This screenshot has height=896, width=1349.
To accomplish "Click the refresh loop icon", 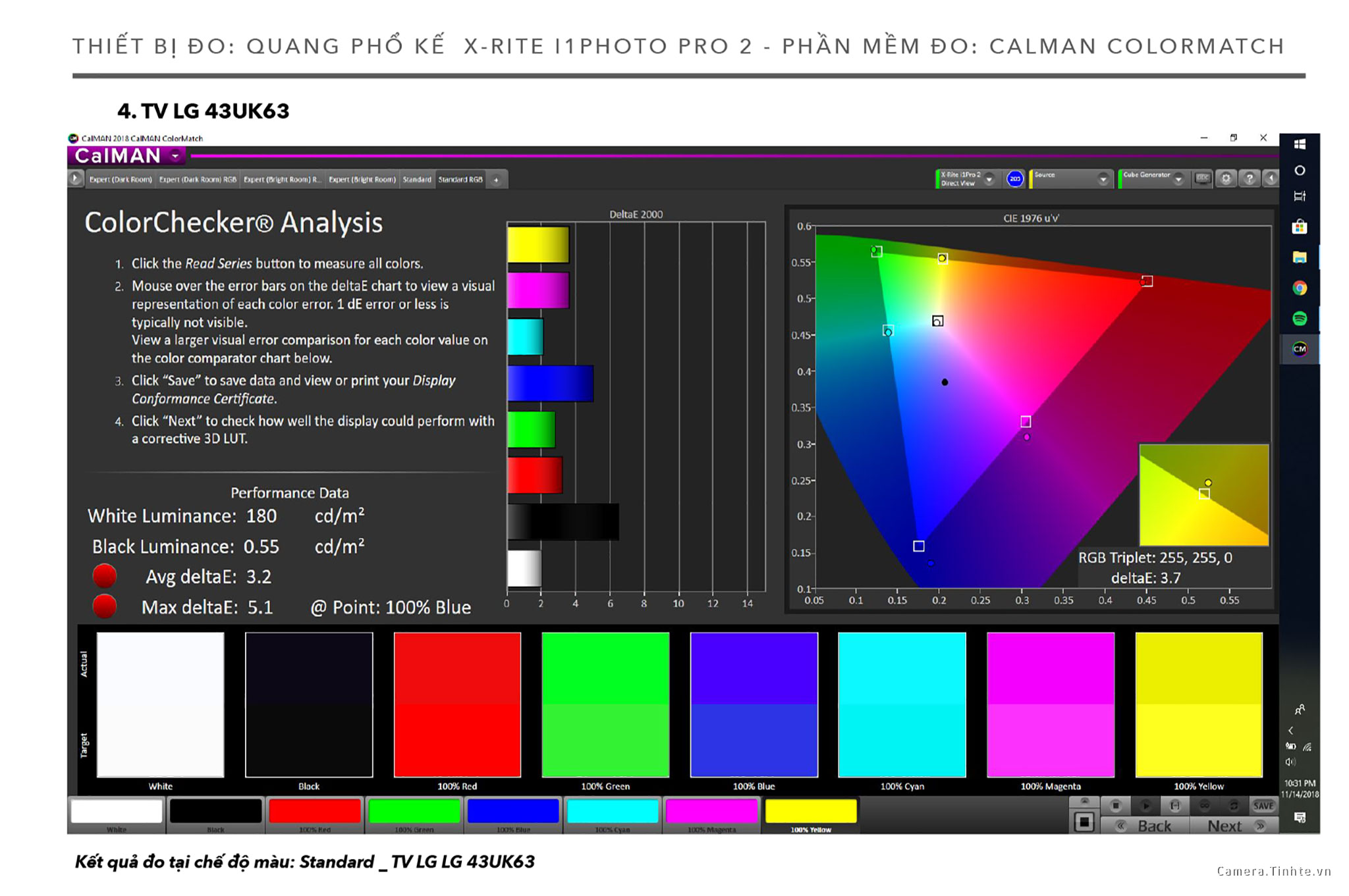I will [1234, 805].
